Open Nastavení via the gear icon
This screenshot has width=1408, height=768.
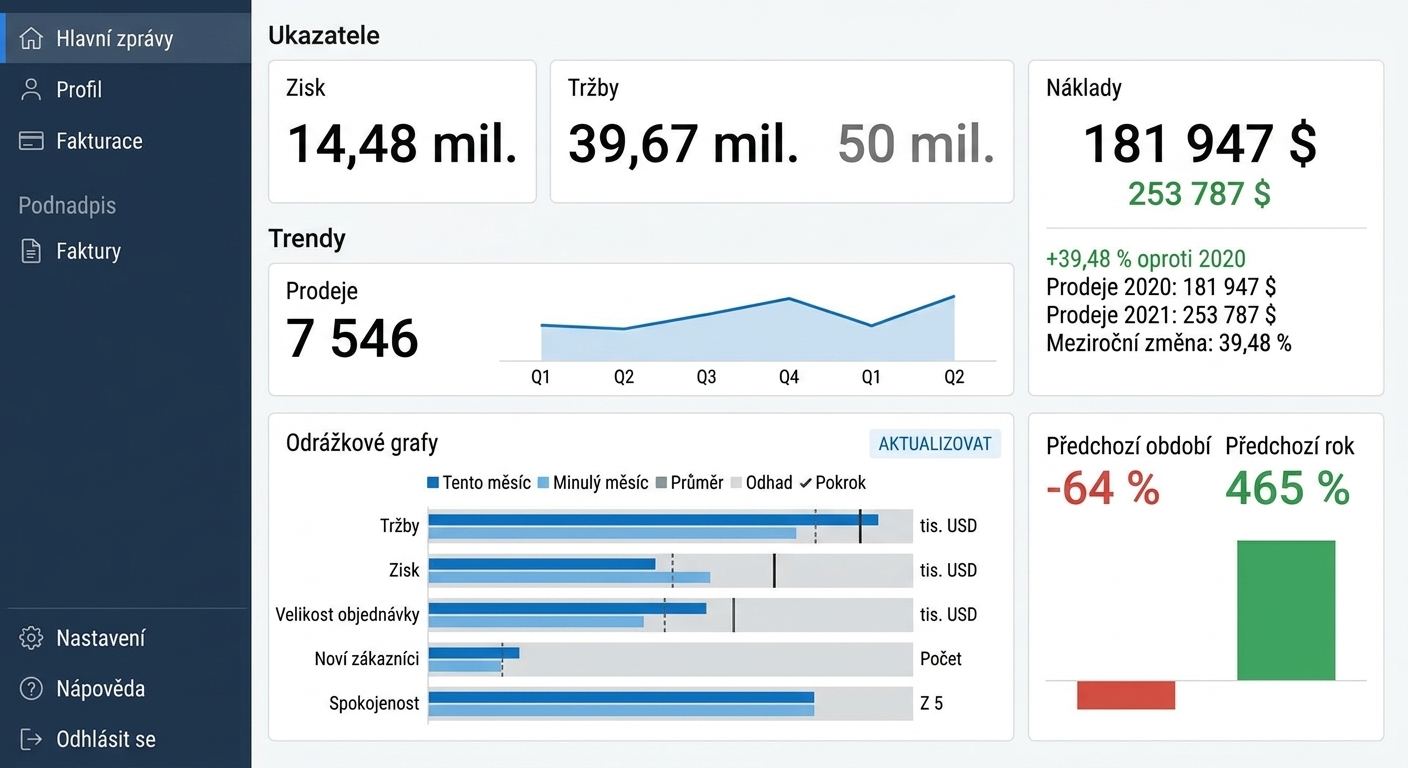[31, 638]
